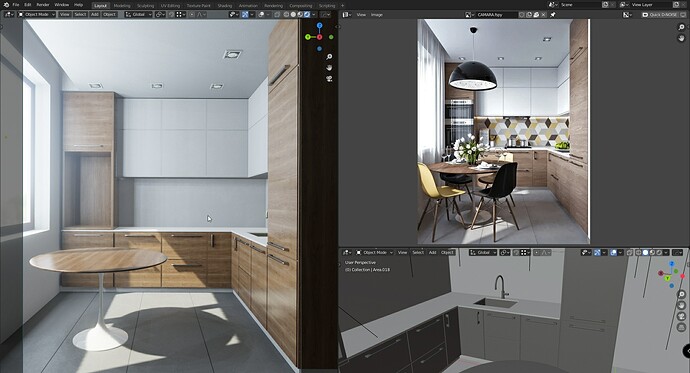690x373 pixels.
Task: Open Object menu in left viewport header
Action: coord(110,15)
